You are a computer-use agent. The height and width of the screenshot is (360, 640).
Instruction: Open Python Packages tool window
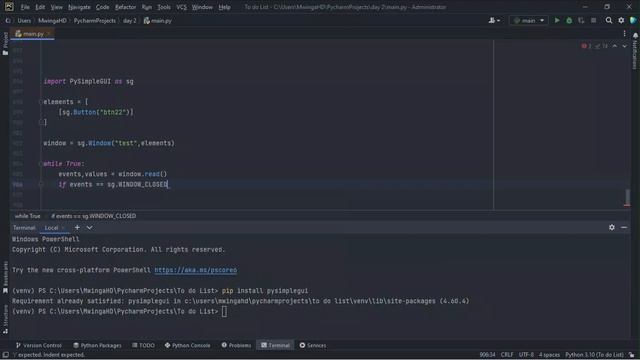tap(97, 345)
